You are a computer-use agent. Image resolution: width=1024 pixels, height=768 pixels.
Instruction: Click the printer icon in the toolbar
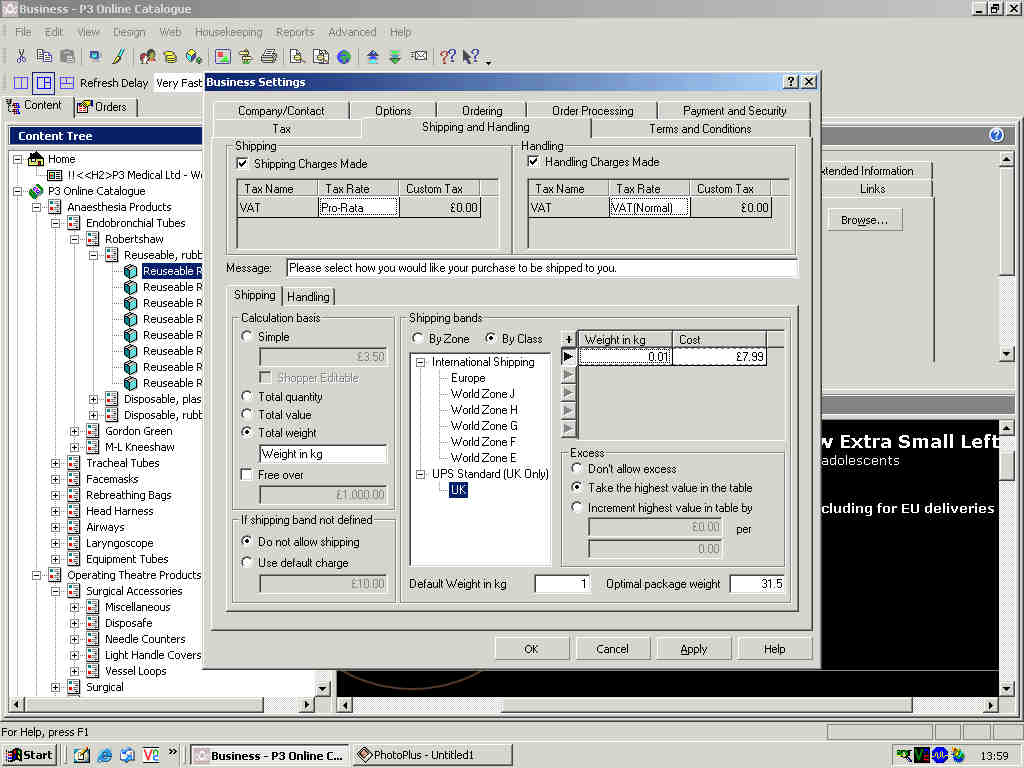(269, 56)
